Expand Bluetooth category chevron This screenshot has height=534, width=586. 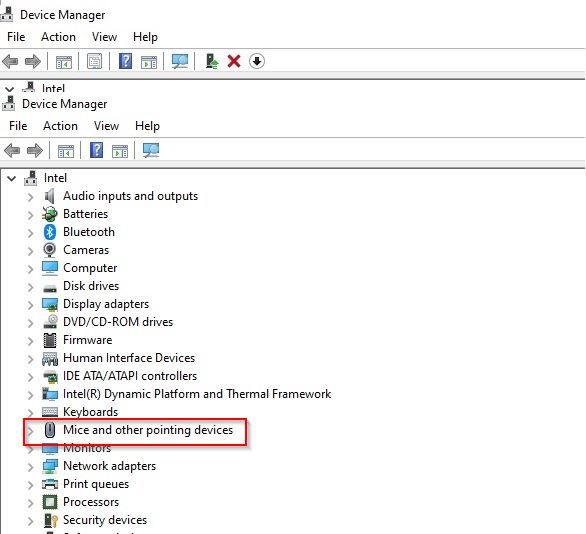[31, 232]
